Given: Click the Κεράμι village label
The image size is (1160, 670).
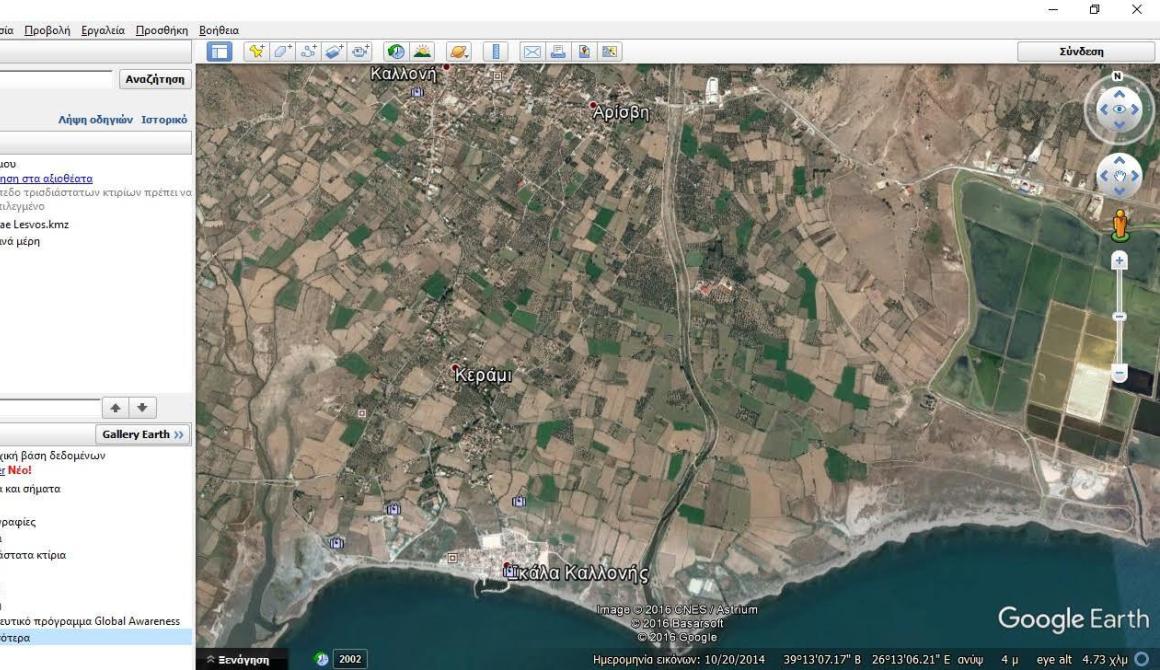Looking at the screenshot, I should click(483, 375).
